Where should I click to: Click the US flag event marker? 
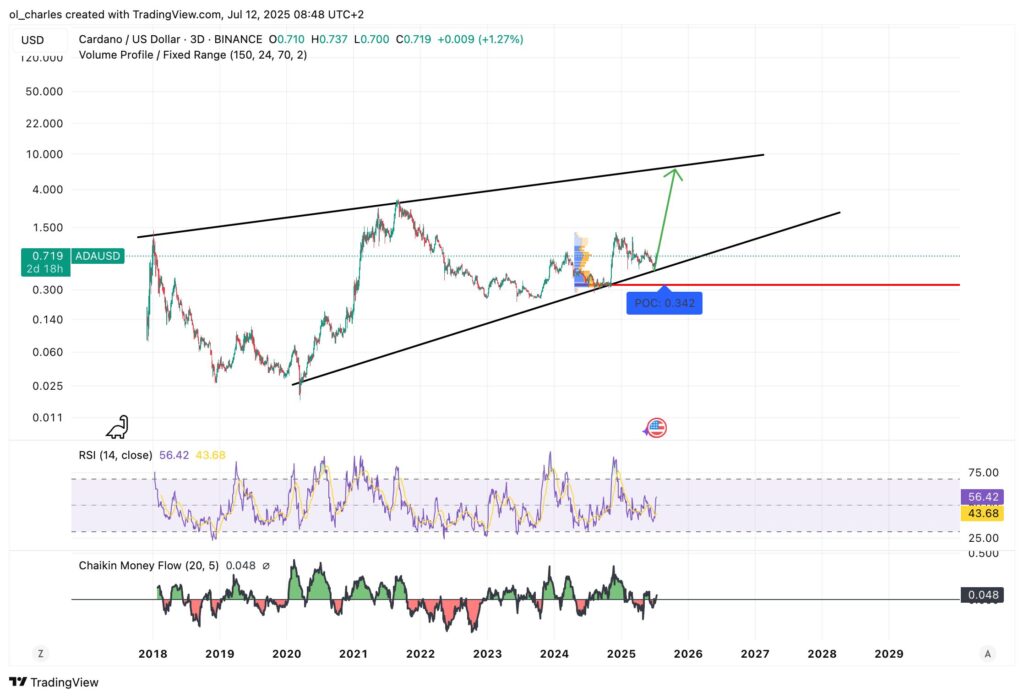pyautogui.click(x=655, y=428)
